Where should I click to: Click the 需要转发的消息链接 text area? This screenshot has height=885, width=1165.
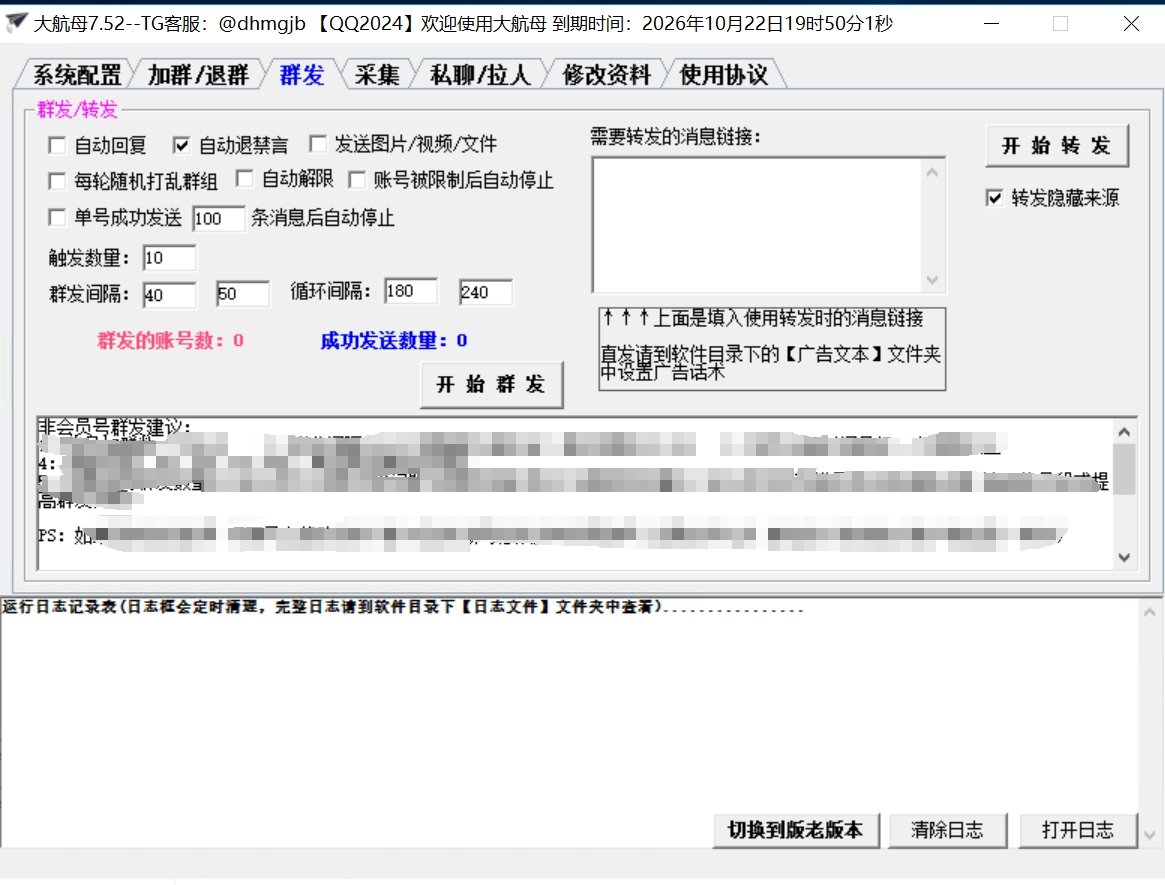click(x=758, y=225)
